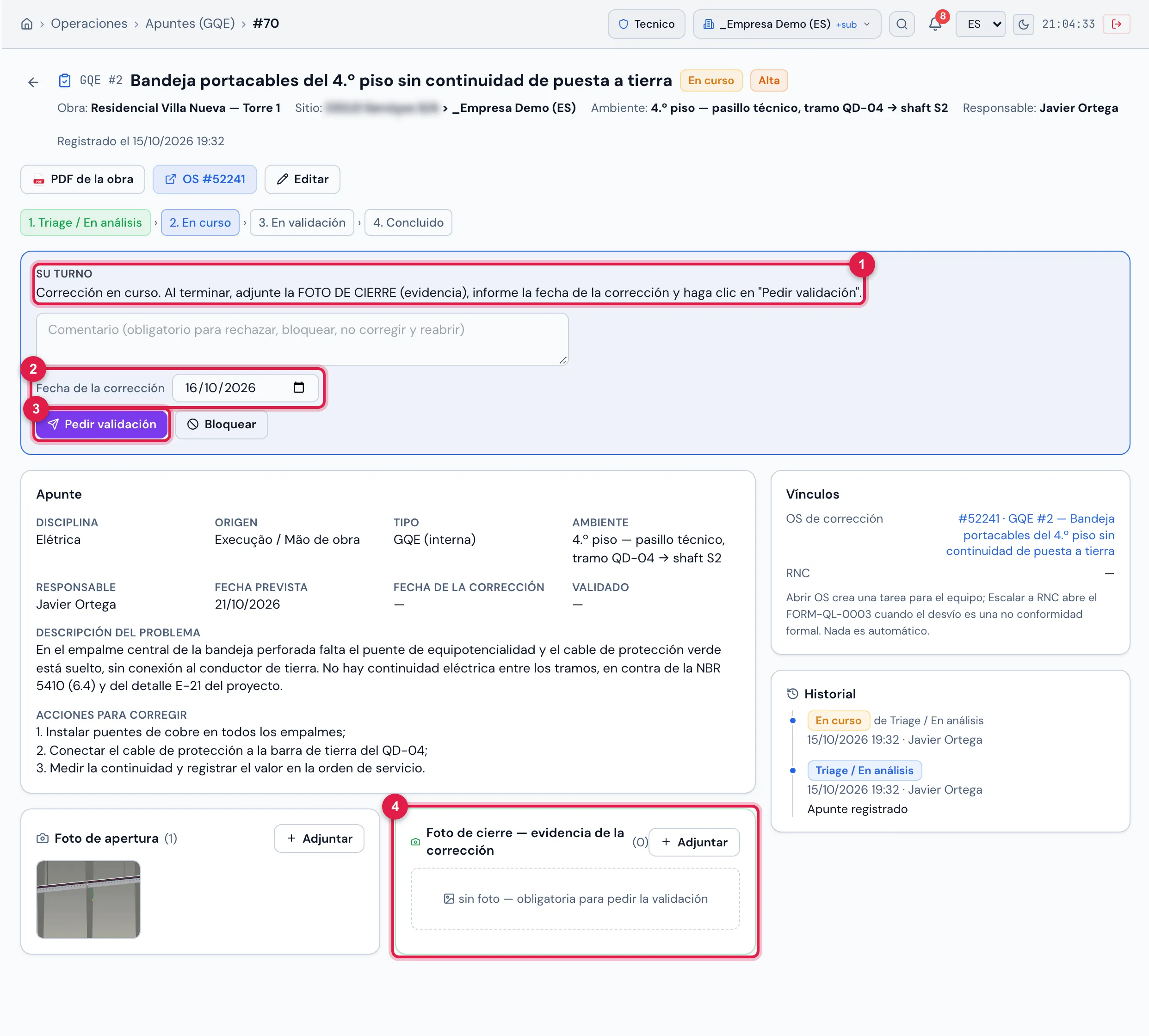Image resolution: width=1149 pixels, height=1036 pixels.
Task: Open the _Empresa Demo (ES) company dropdown
Action: 786,24
